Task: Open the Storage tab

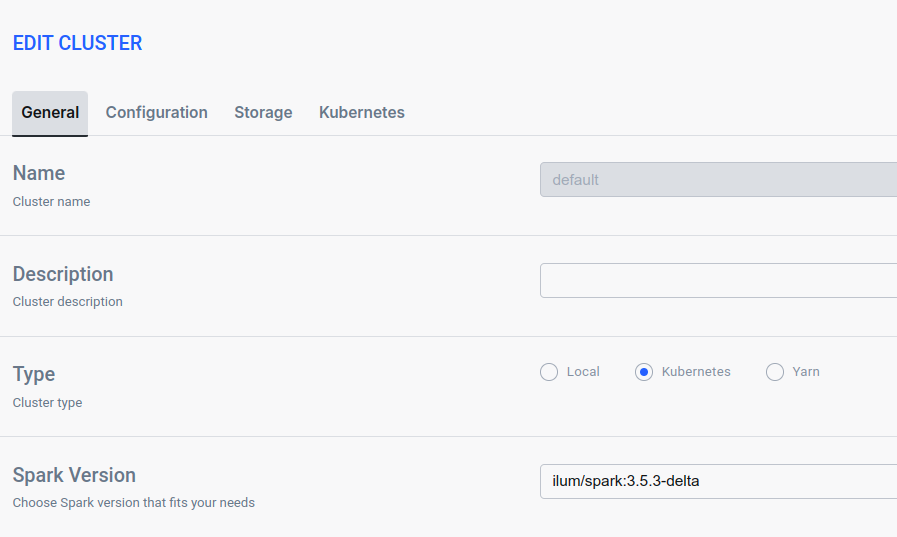Action: pos(263,113)
